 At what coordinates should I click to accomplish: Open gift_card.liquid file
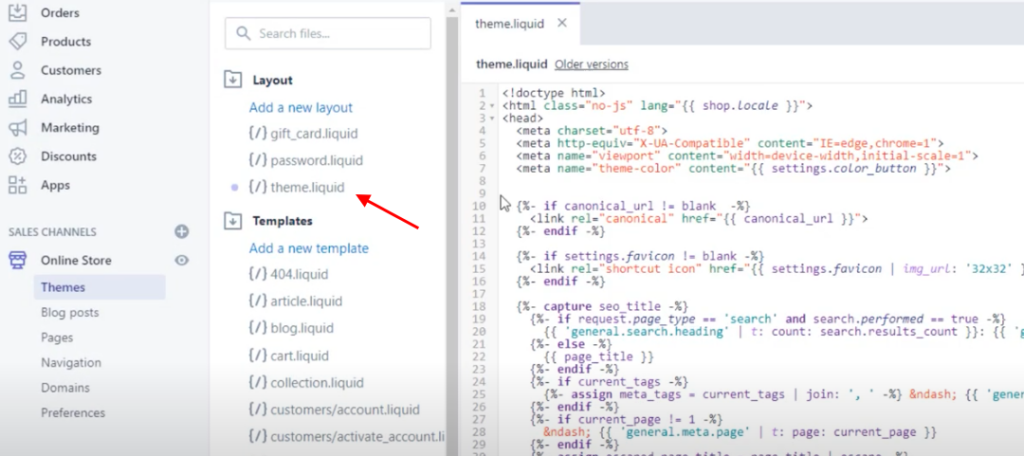click(314, 133)
